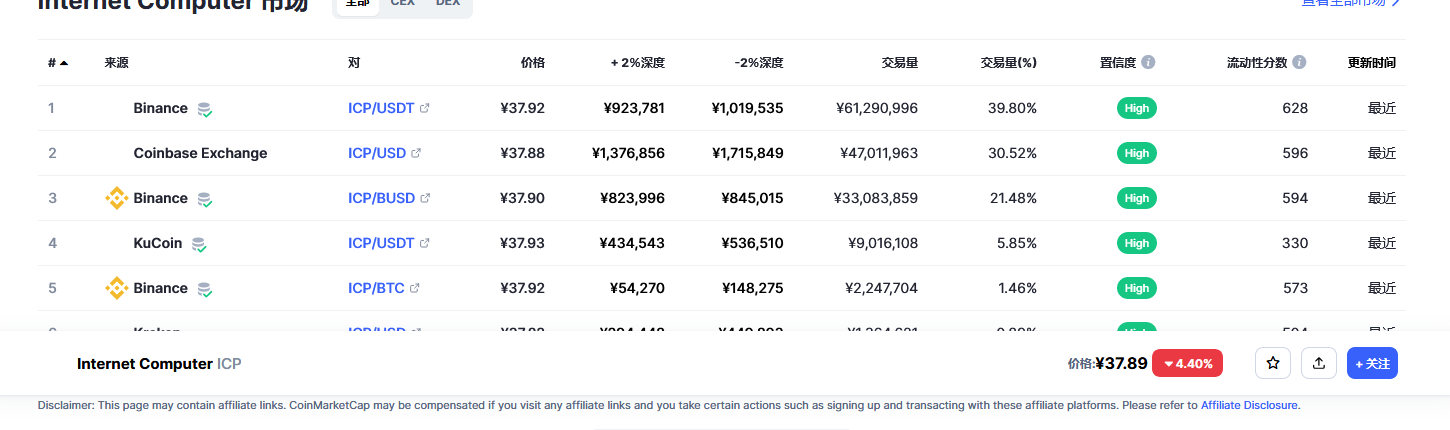Viewport: 1450px width, 430px height.
Task: Click the High confidence badge for KuCoin
Action: click(1137, 243)
